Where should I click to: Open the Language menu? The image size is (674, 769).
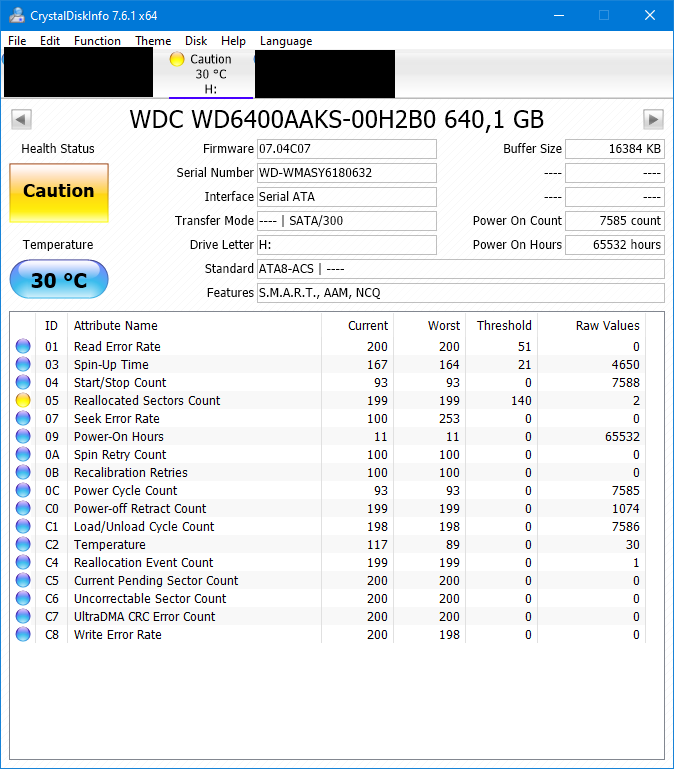286,41
